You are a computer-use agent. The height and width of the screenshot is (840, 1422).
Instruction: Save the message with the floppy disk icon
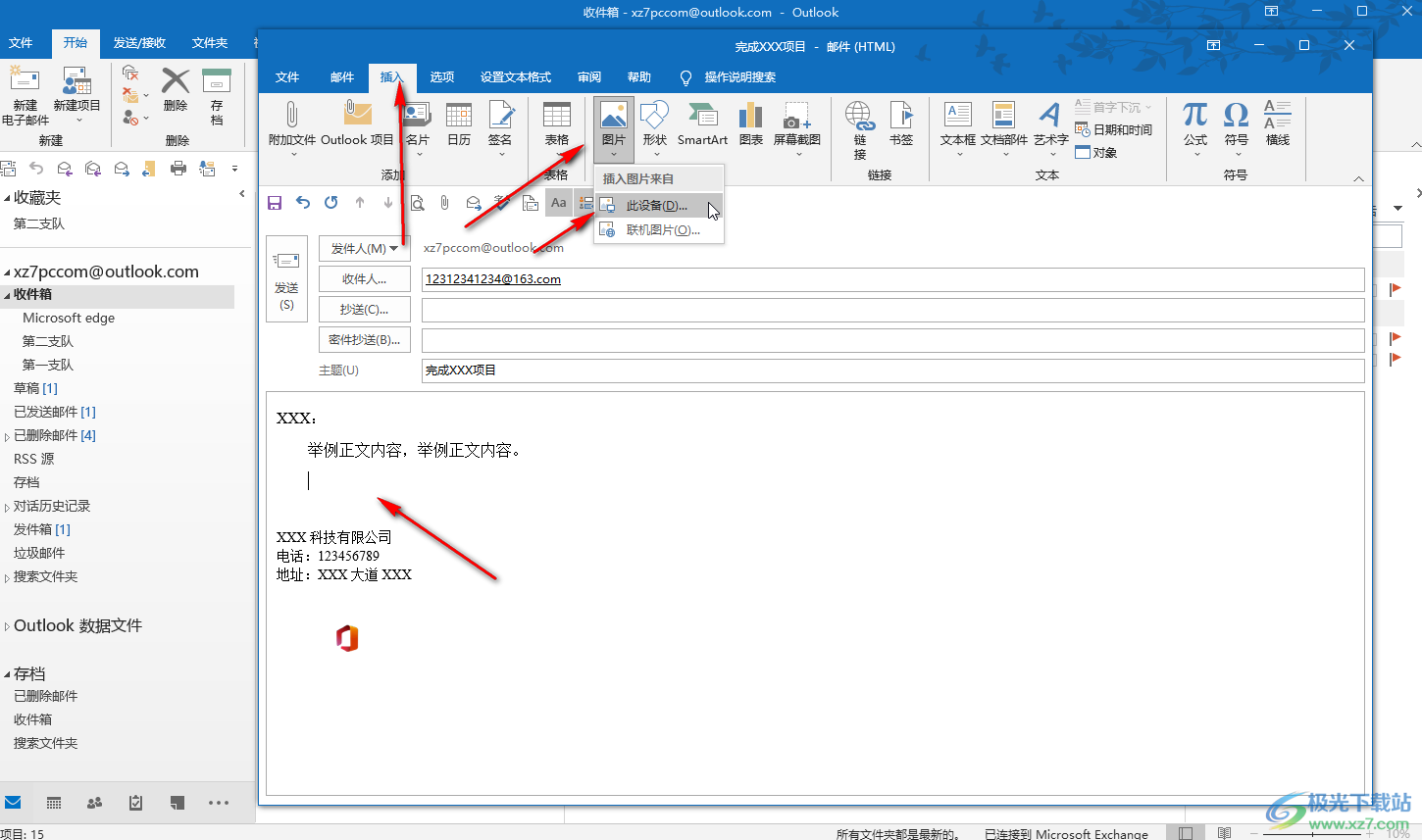[x=275, y=203]
